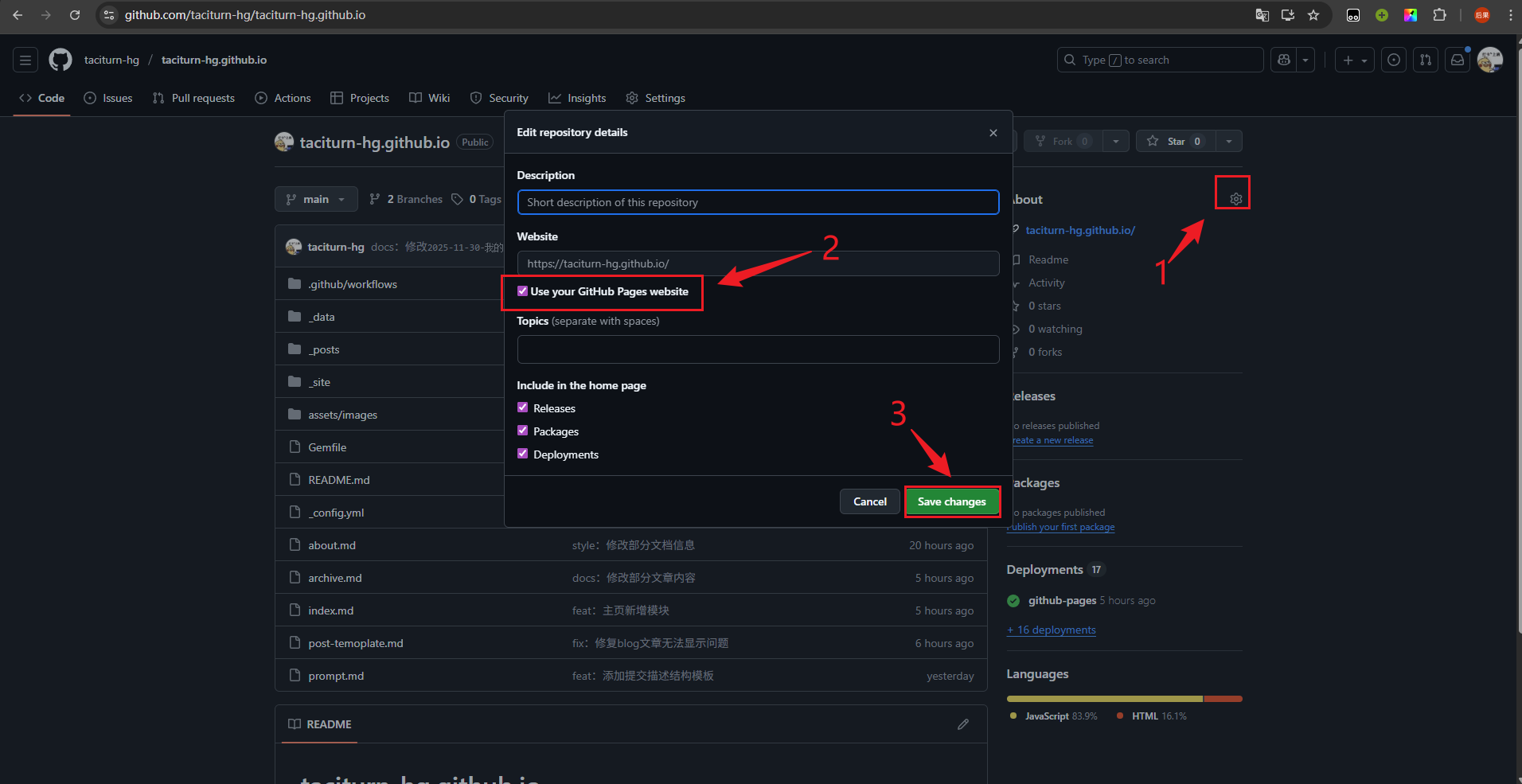Click the Save changes button
This screenshot has height=784, width=1522.
tap(951, 501)
